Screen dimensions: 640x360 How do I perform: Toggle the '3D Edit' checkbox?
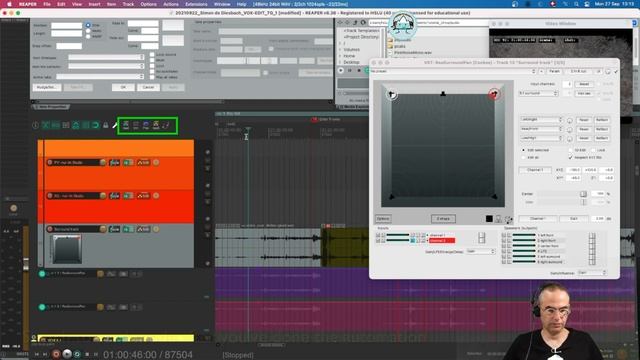pyautogui.click(x=570, y=150)
